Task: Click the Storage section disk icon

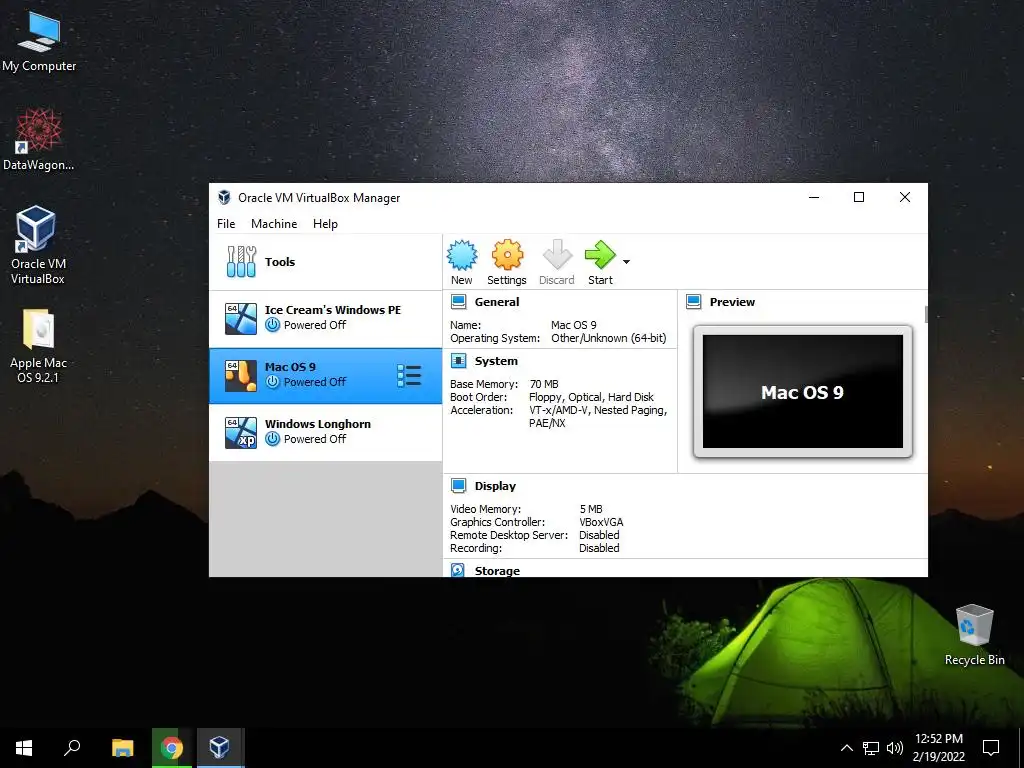Action: pyautogui.click(x=458, y=570)
